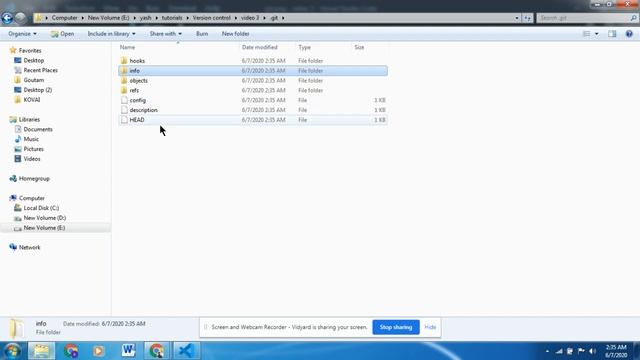Open the Music library
This screenshot has width=640, height=360.
pos(31,139)
